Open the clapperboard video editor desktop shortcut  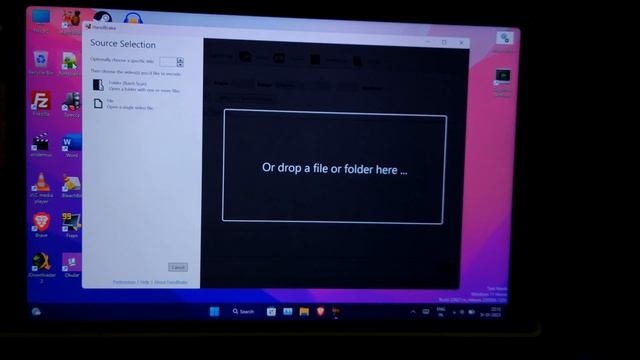coord(41,145)
